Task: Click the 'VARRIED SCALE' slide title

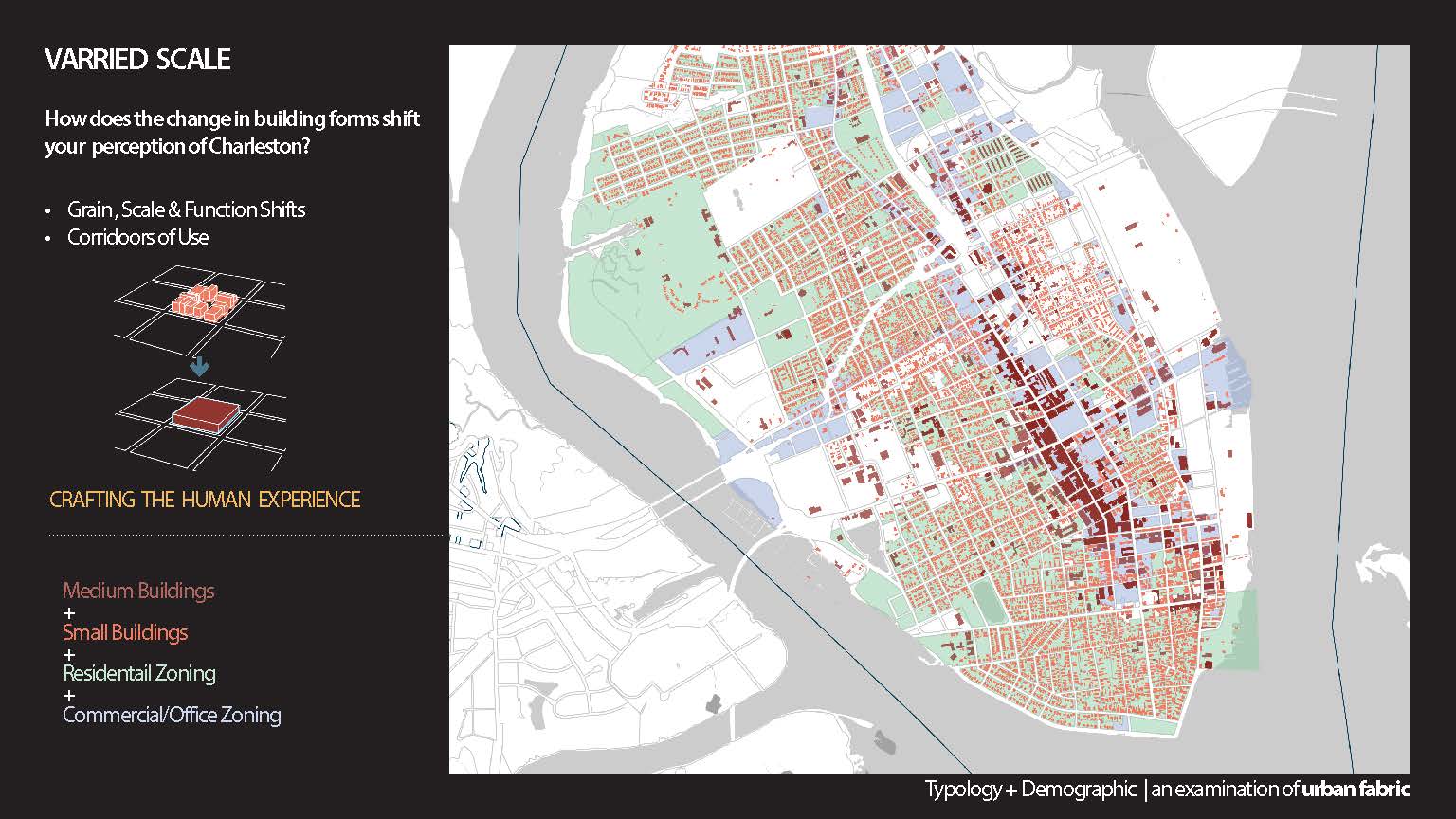Action: (x=137, y=60)
